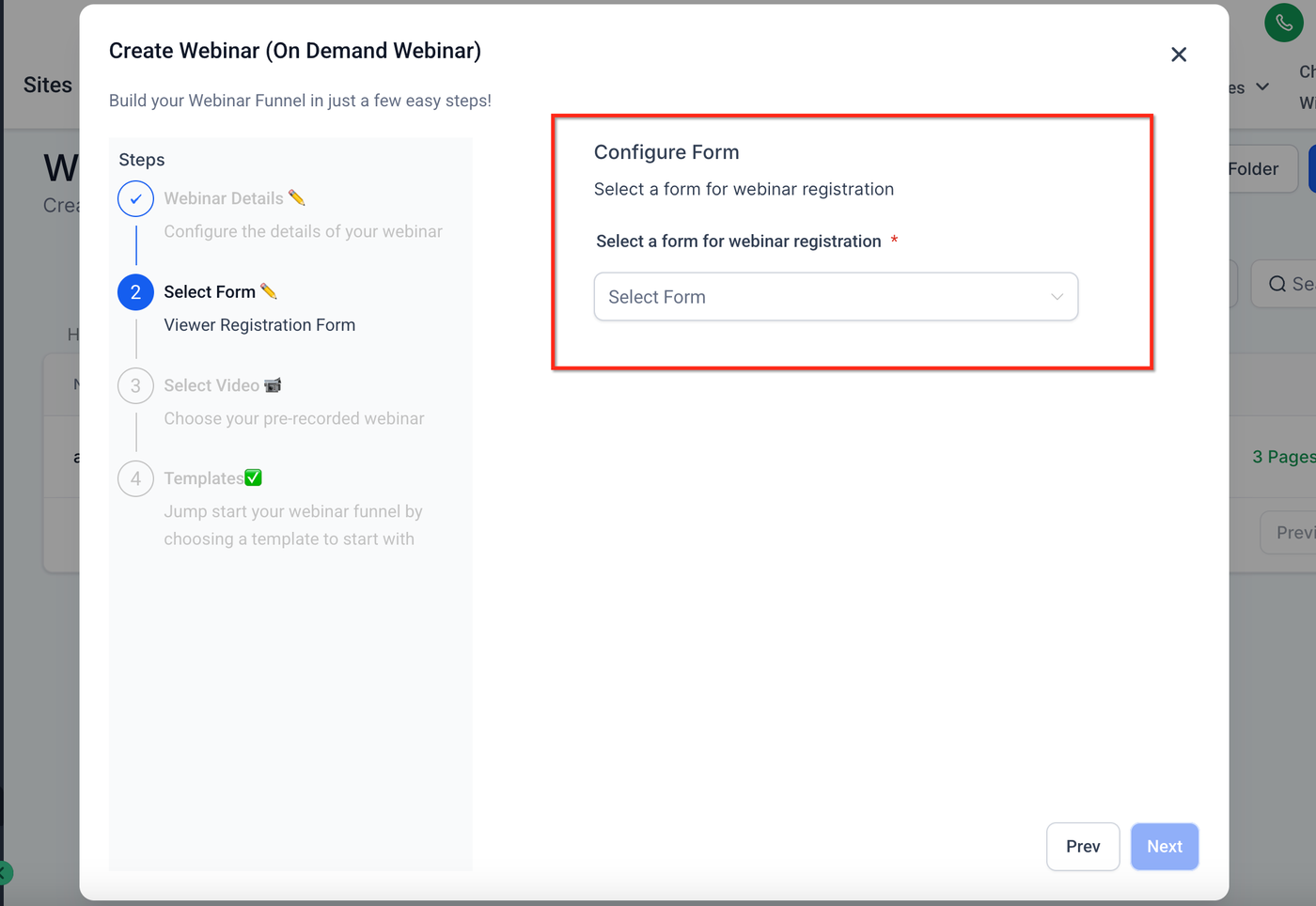The image size is (1316, 906).
Task: Click the blue step 2 number circle
Action: 136,292
